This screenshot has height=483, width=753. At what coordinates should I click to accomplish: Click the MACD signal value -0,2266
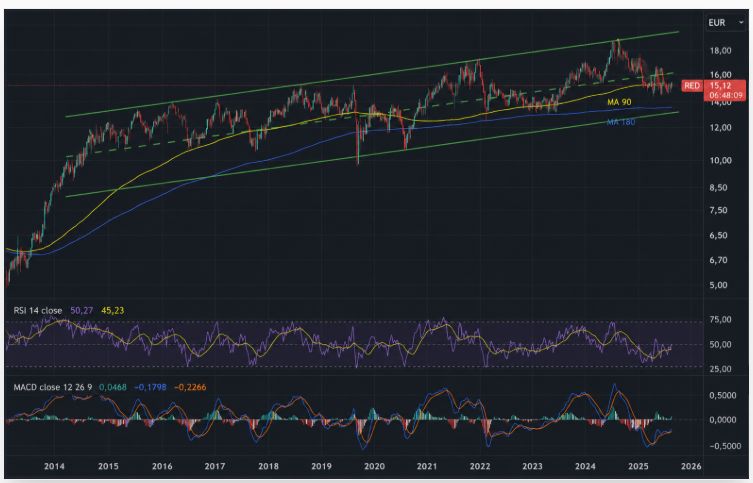click(x=190, y=387)
